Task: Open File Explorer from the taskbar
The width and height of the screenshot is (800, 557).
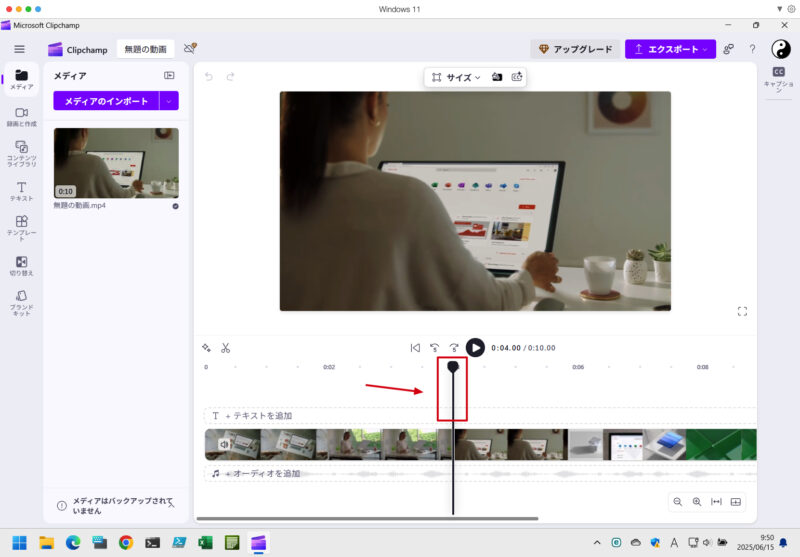Action: tap(46, 543)
